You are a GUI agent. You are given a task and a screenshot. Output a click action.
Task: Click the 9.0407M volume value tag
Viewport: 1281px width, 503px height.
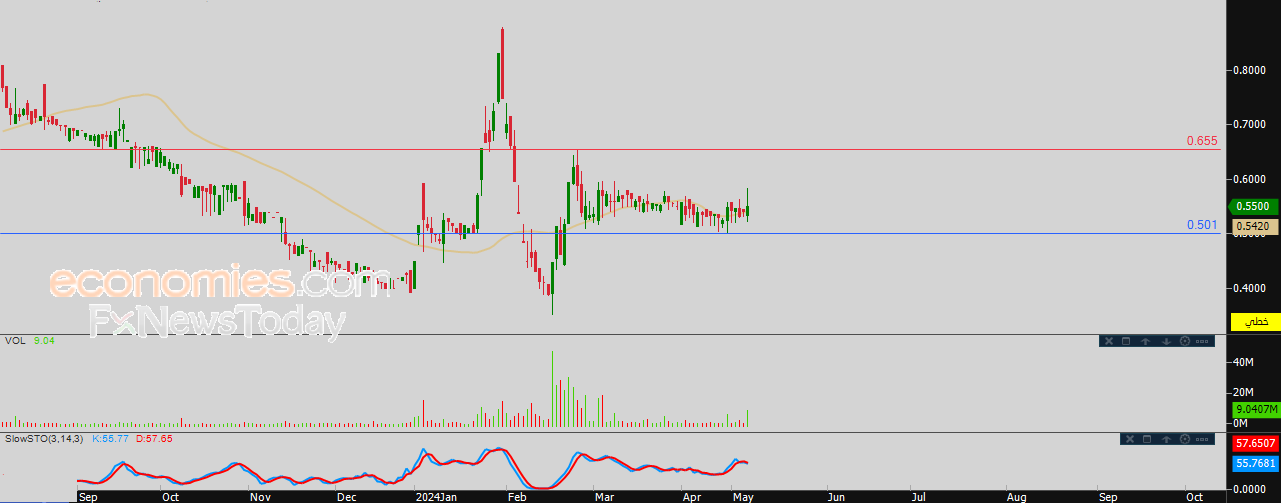pos(1255,409)
